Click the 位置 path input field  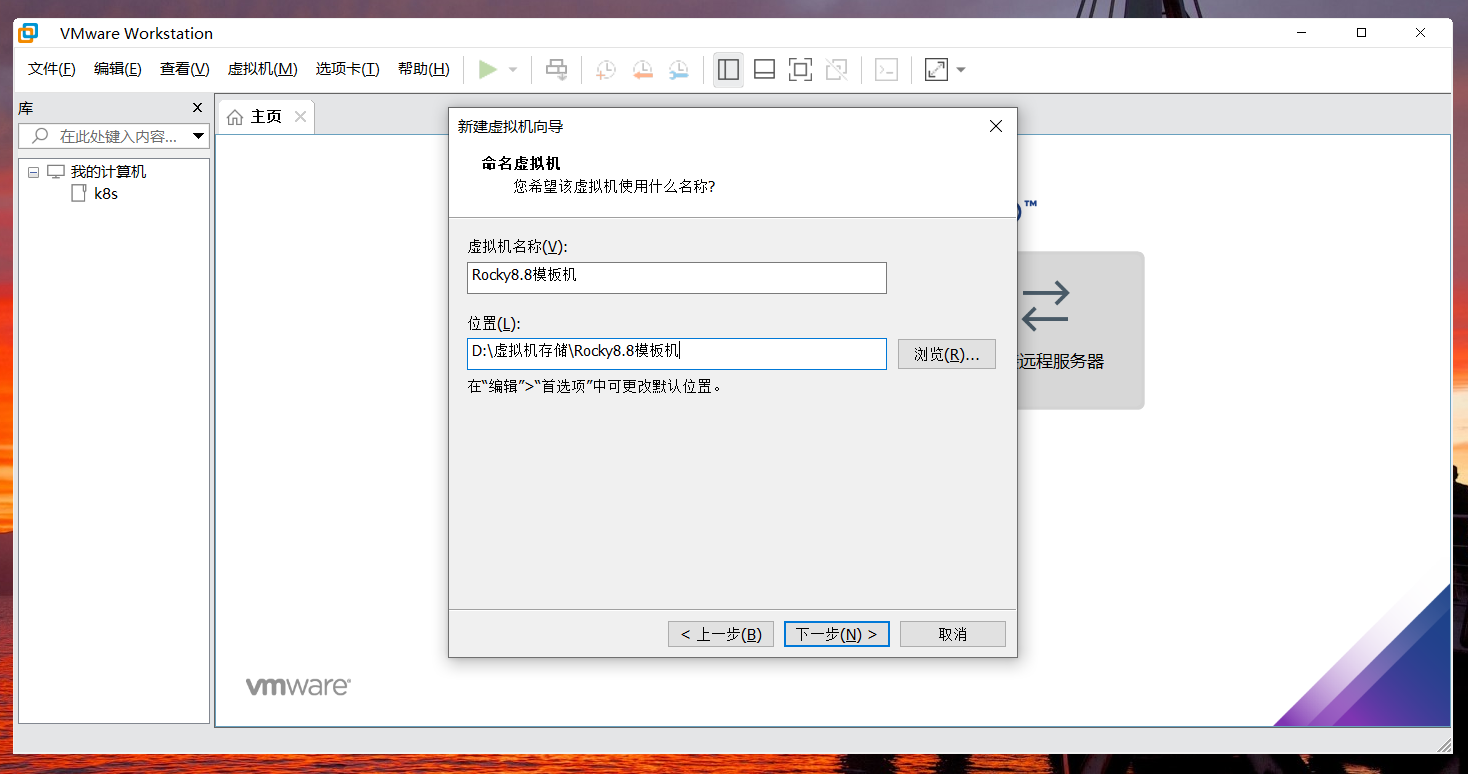[677, 353]
